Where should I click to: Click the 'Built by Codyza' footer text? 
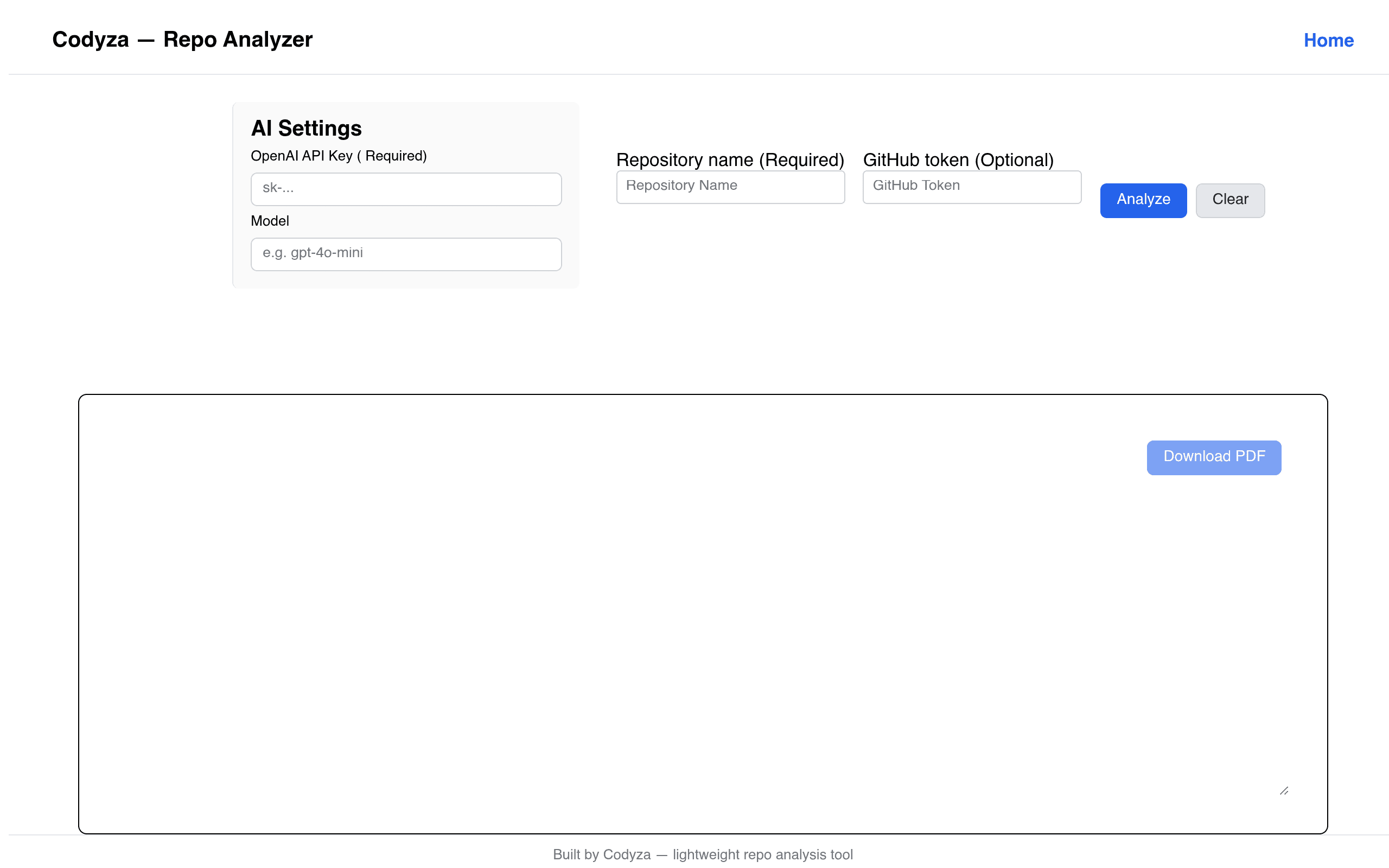click(703, 854)
